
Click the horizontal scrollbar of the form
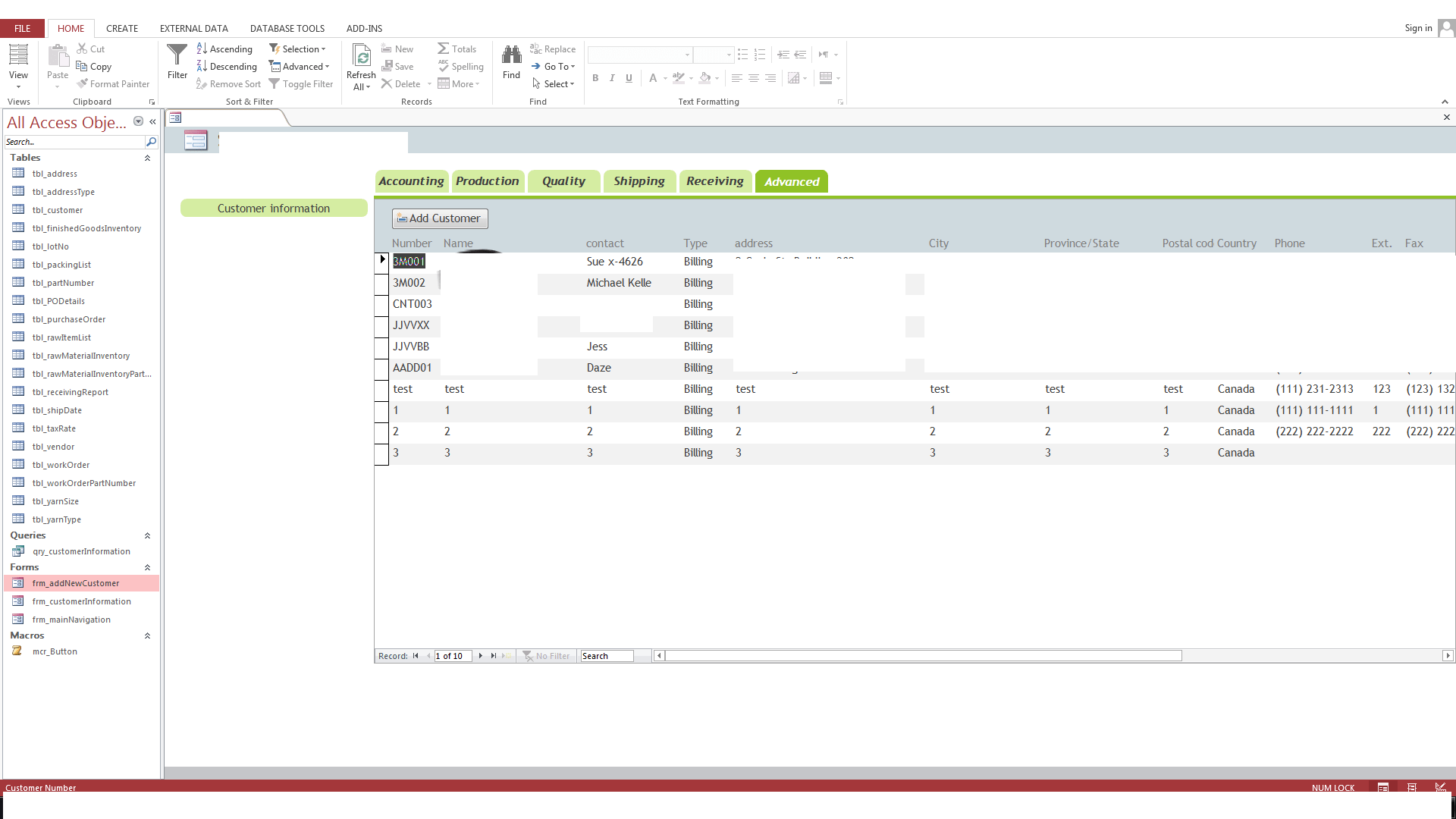point(922,656)
